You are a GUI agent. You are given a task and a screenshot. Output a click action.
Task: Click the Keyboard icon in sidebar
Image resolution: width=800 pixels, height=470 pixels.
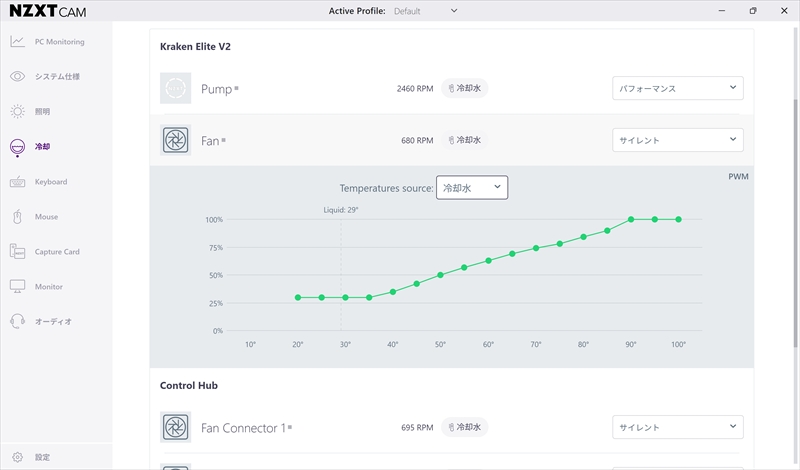click(x=17, y=182)
